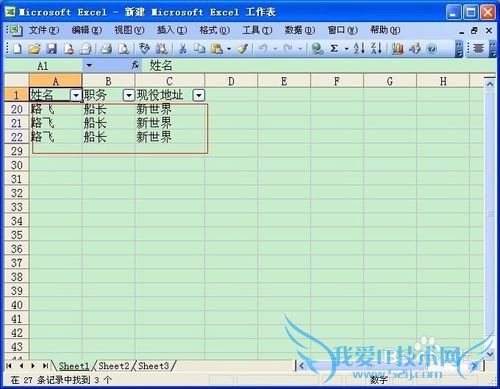Click the Chart Wizard icon

[397, 49]
